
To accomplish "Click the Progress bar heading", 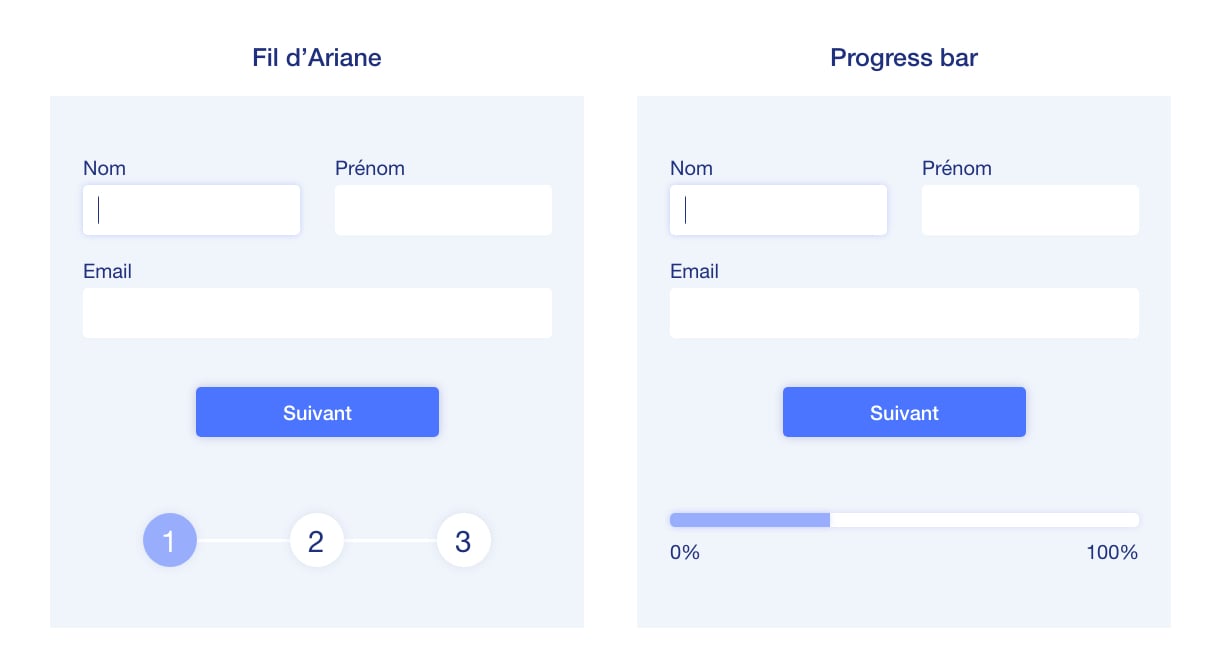I will coord(904,58).
